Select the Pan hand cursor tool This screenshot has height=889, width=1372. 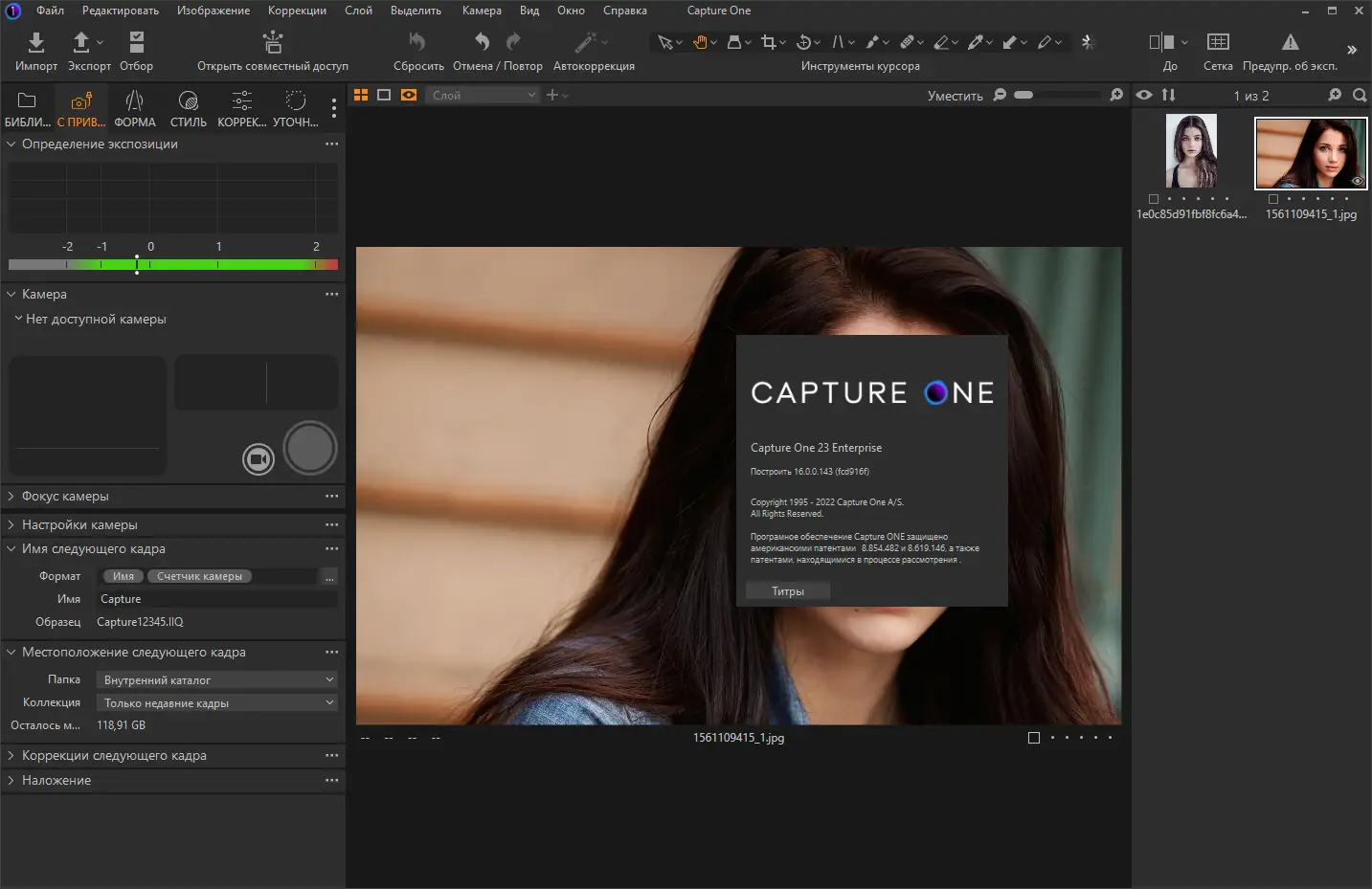(700, 42)
